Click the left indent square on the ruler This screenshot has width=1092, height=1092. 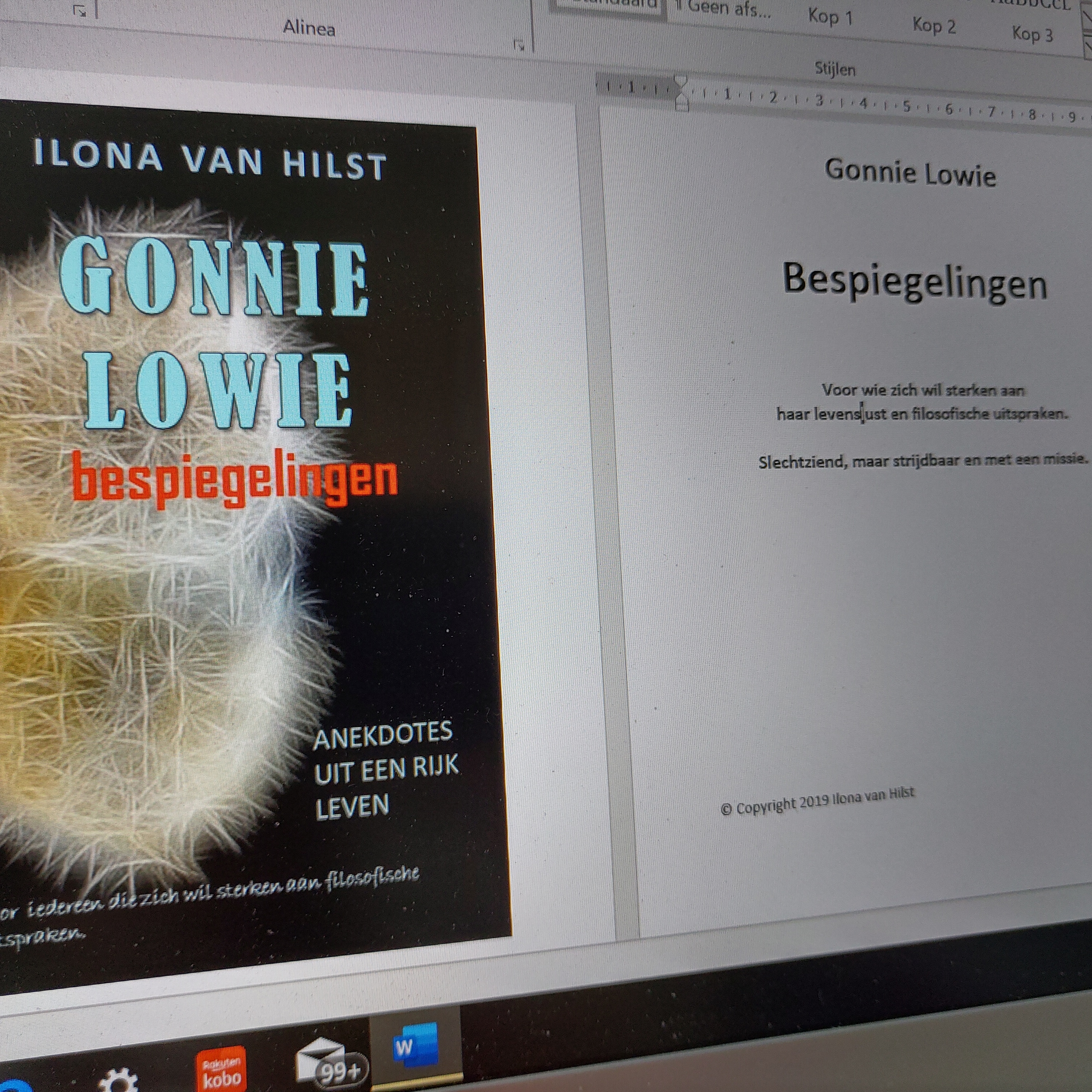[682, 107]
